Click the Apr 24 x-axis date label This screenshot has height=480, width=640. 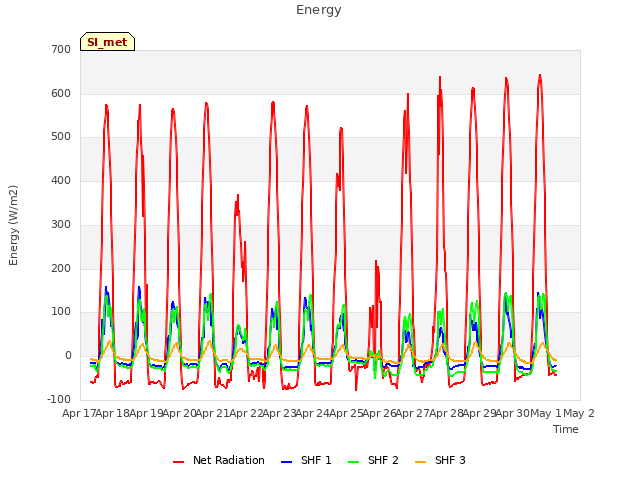[313, 413]
